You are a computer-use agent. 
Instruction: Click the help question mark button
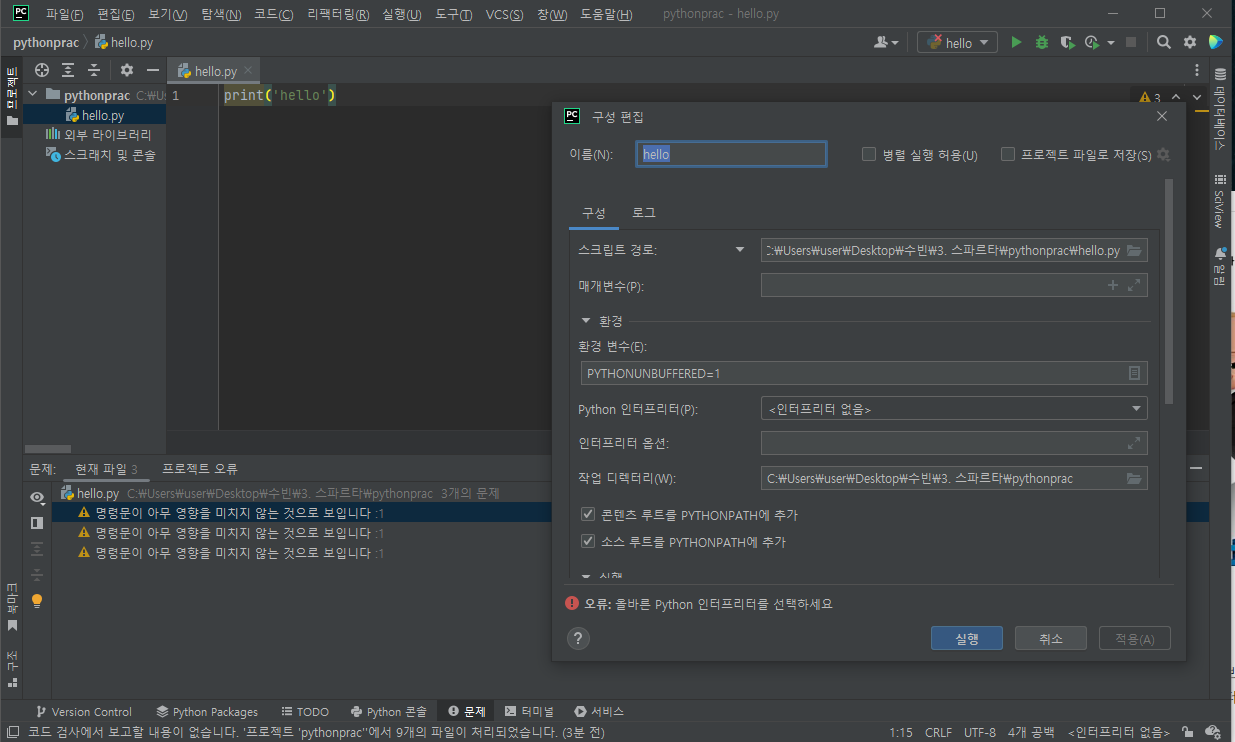[x=578, y=639]
